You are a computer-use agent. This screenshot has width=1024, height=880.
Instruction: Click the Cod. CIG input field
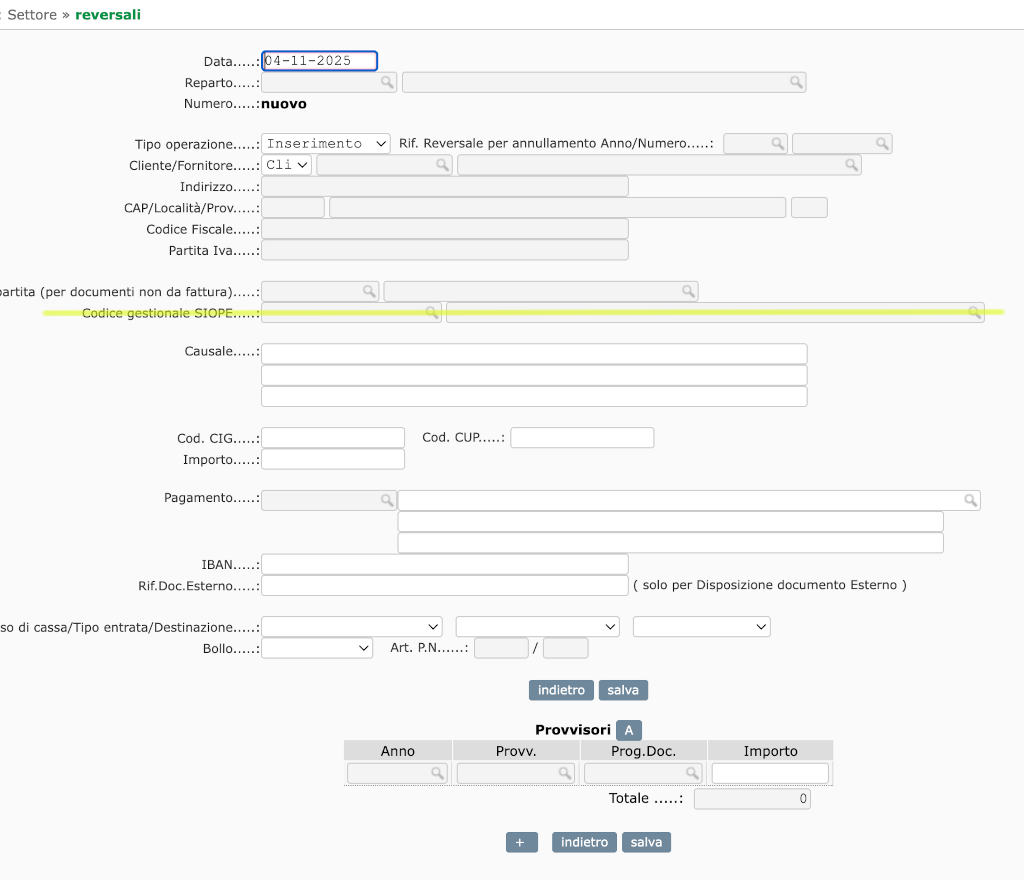[x=332, y=438]
